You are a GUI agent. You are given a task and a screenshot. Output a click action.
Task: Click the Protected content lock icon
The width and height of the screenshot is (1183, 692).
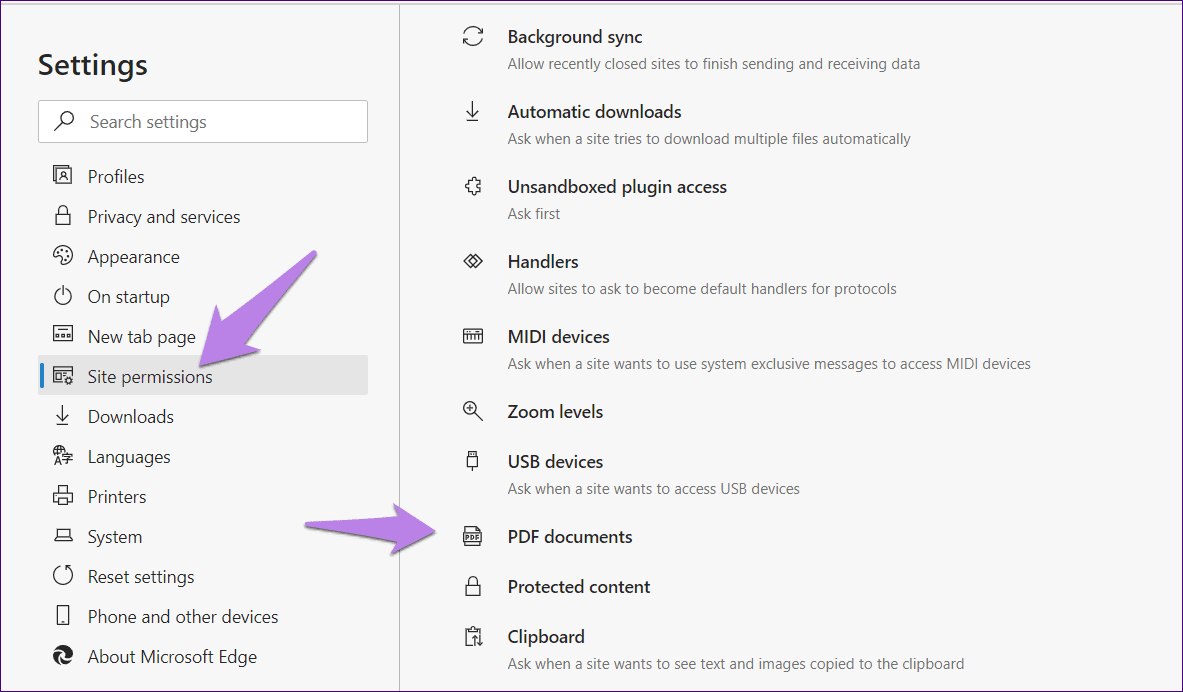click(472, 586)
